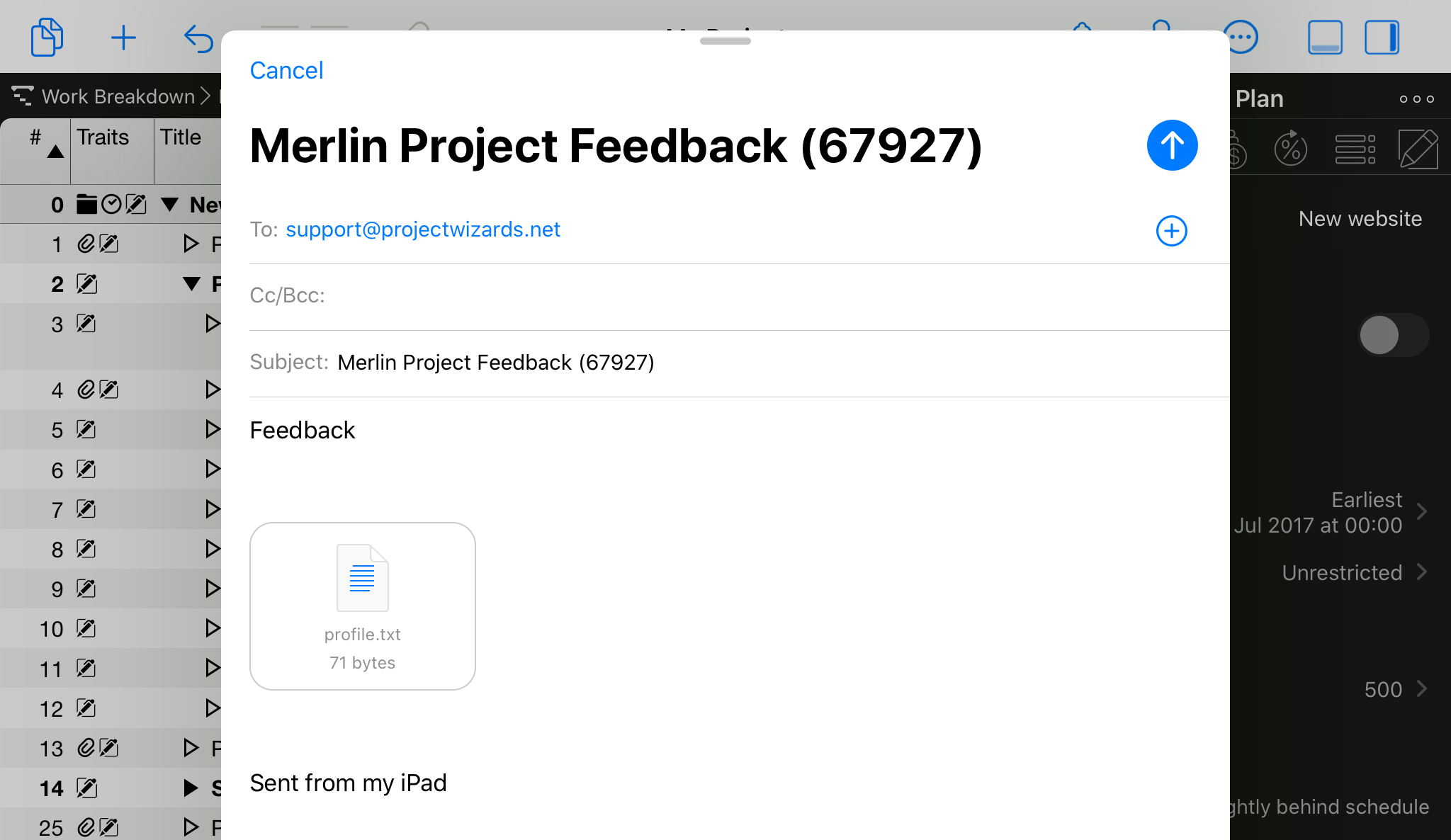Open the profile.txt attachment
This screenshot has width=1451, height=840.
pyautogui.click(x=362, y=606)
